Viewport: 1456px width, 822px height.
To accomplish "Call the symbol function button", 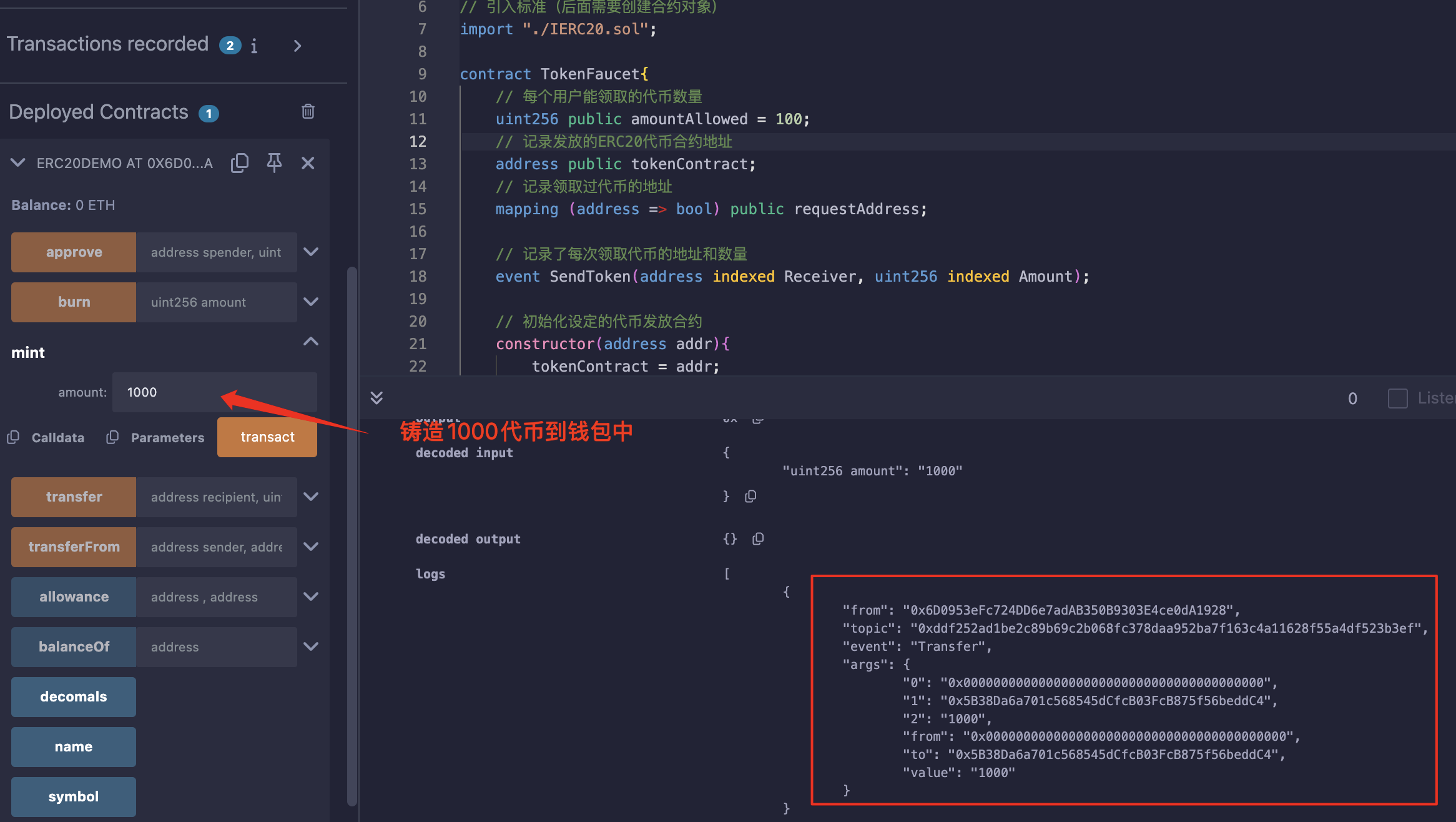I will tap(74, 796).
